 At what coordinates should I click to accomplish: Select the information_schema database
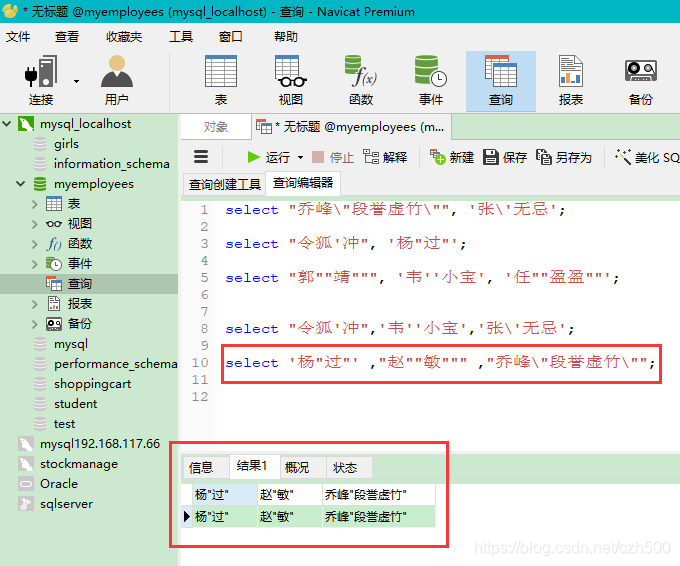pos(111,164)
